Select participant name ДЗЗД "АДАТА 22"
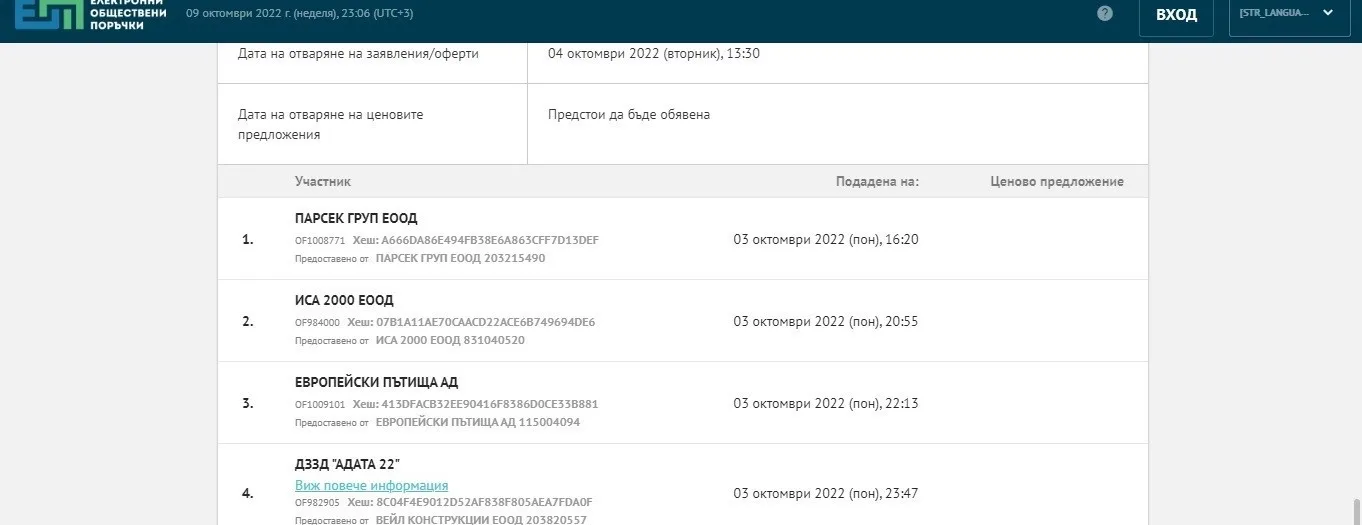This screenshot has height=525, width=1362. [347, 465]
